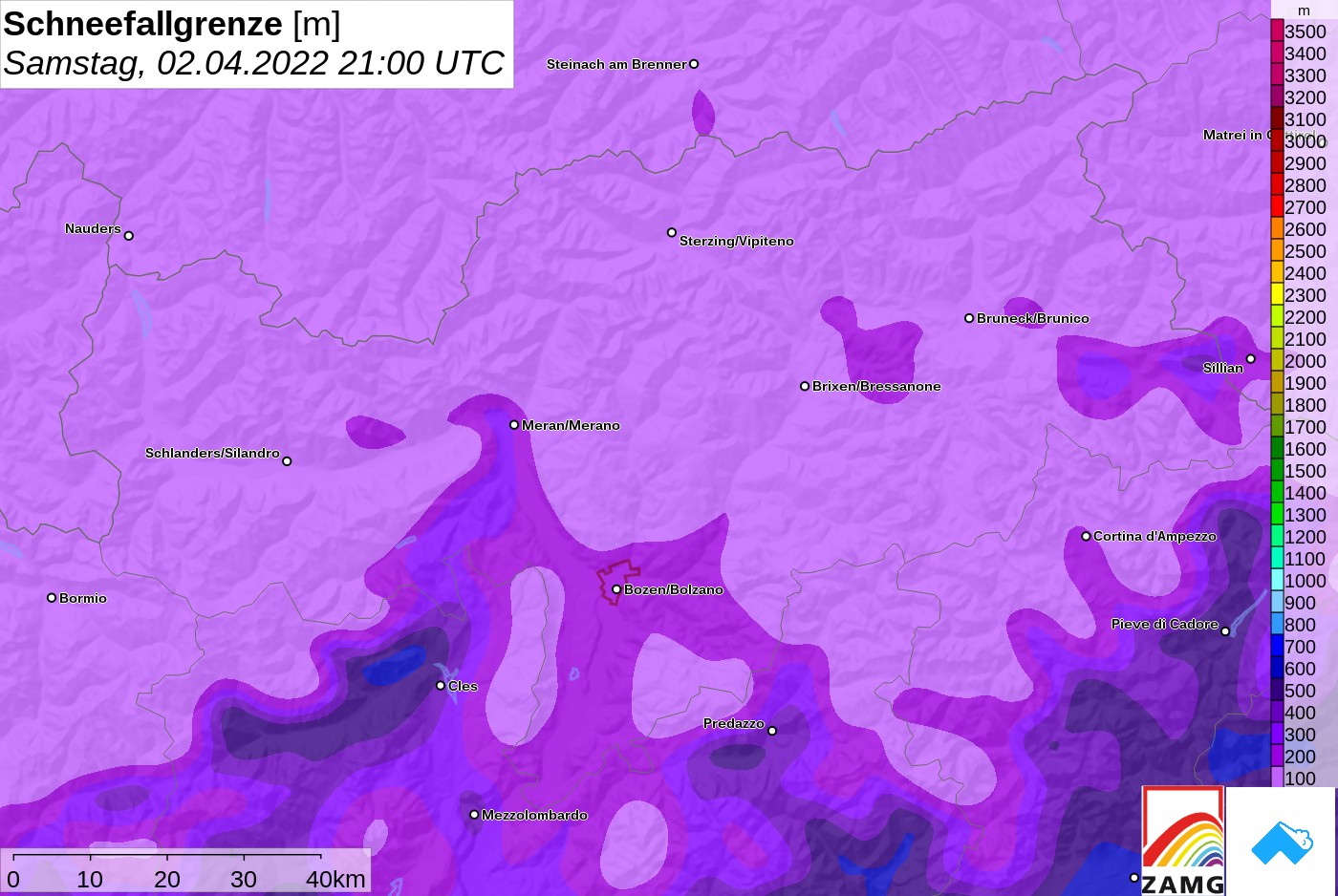Click the Brixen/Bressanone label
This screenshot has height=896, width=1338.
(876, 386)
